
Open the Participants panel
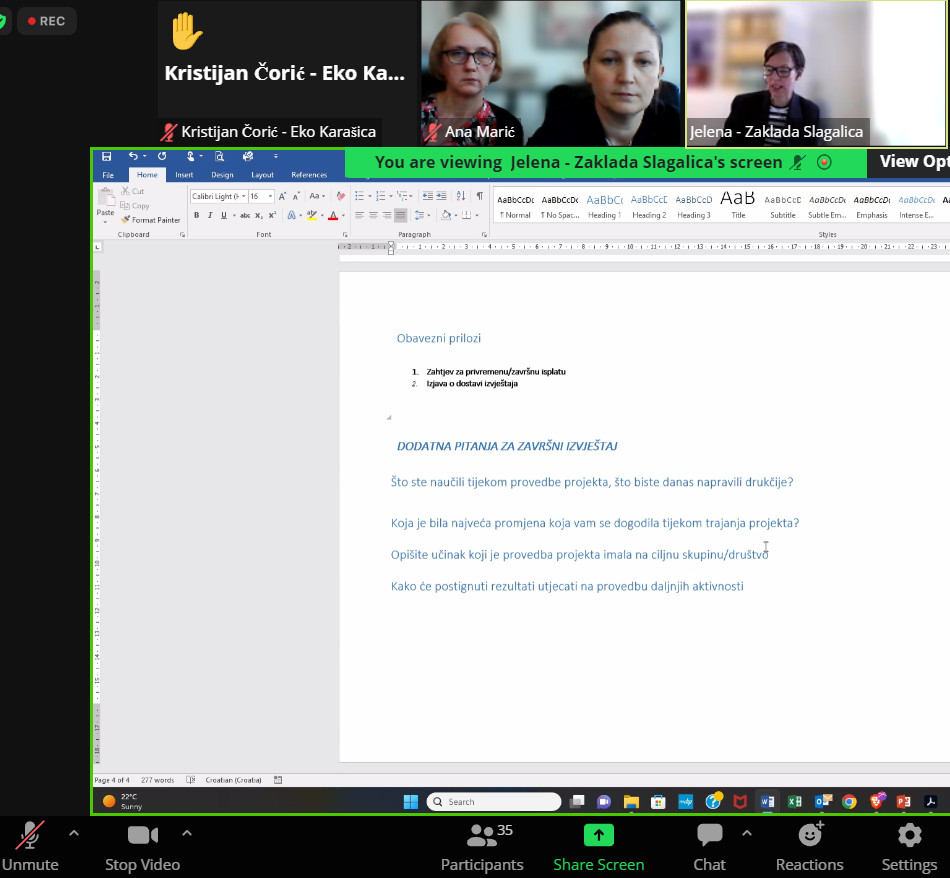482,845
